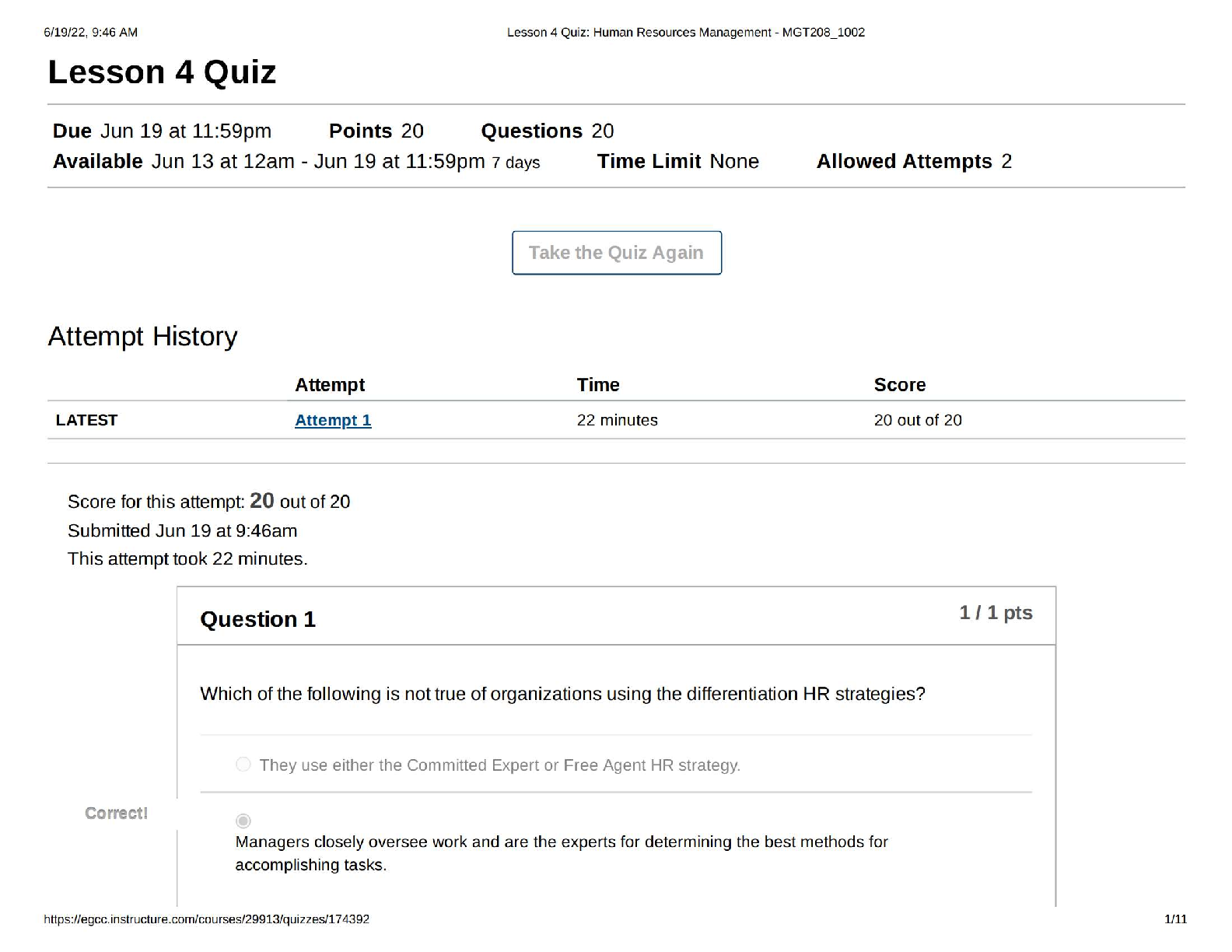Click the 20 out of 20 score cell
The image size is (1232, 952).
(x=918, y=420)
